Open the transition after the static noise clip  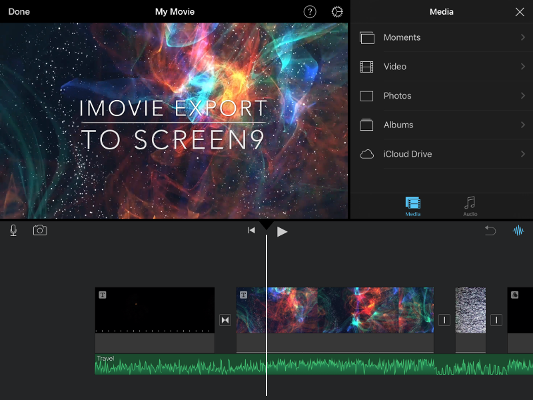pos(496,320)
